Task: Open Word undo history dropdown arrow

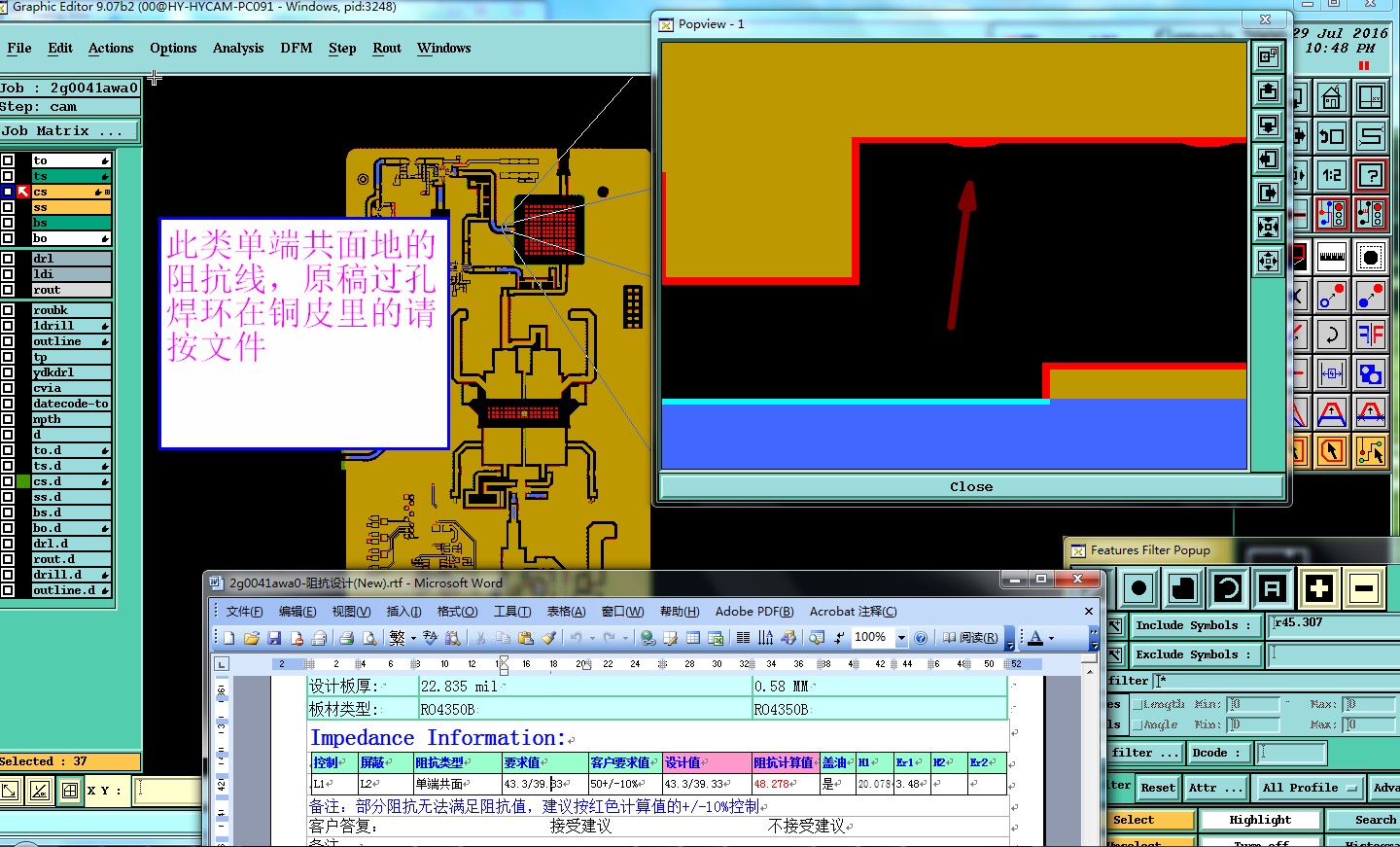Action: pos(592,638)
